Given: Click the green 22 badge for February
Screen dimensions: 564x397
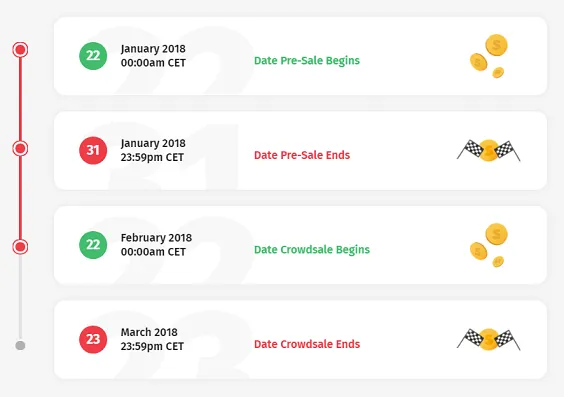Looking at the screenshot, I should point(93,245).
